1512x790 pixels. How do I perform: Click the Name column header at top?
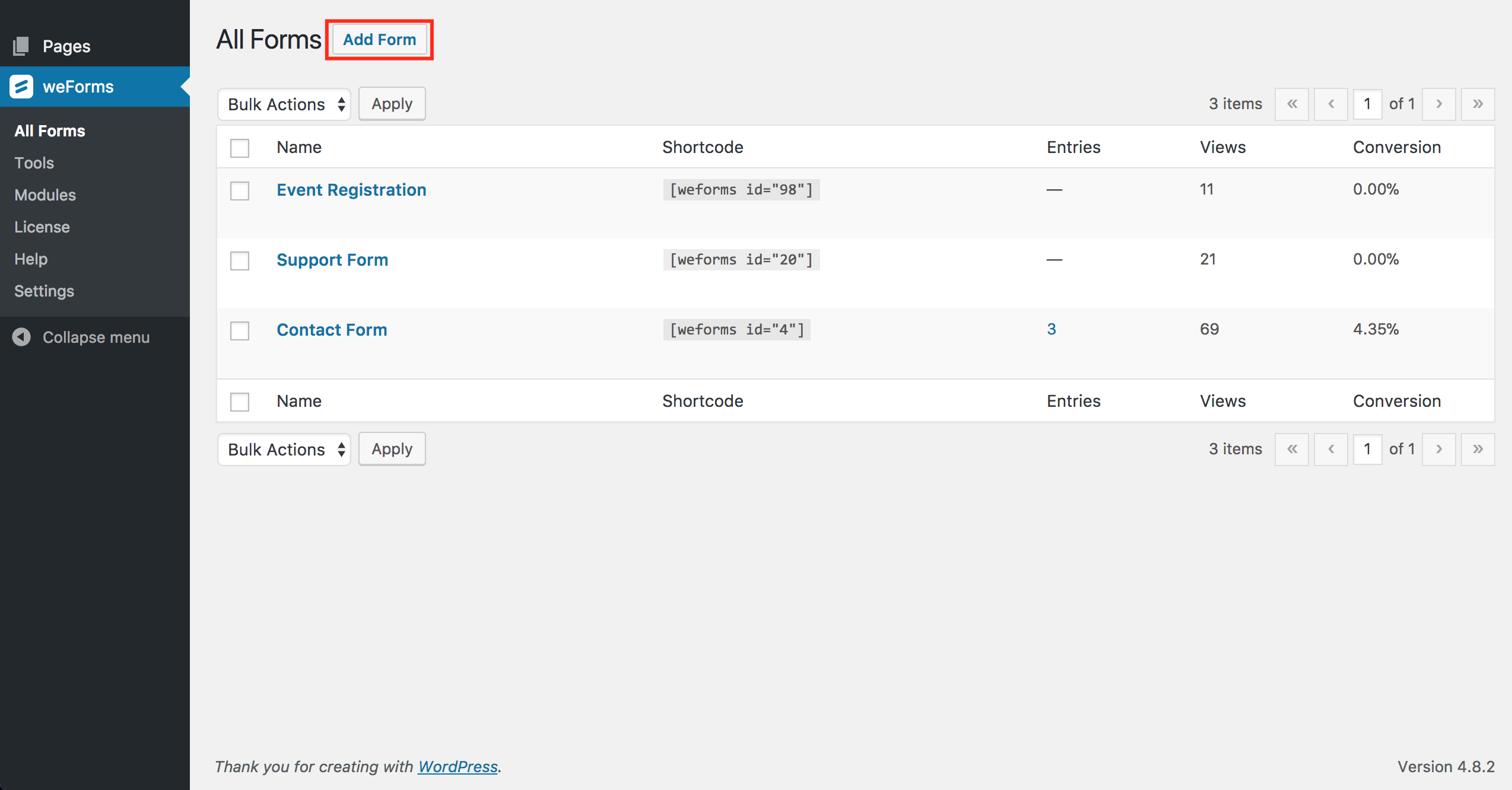pyautogui.click(x=299, y=147)
